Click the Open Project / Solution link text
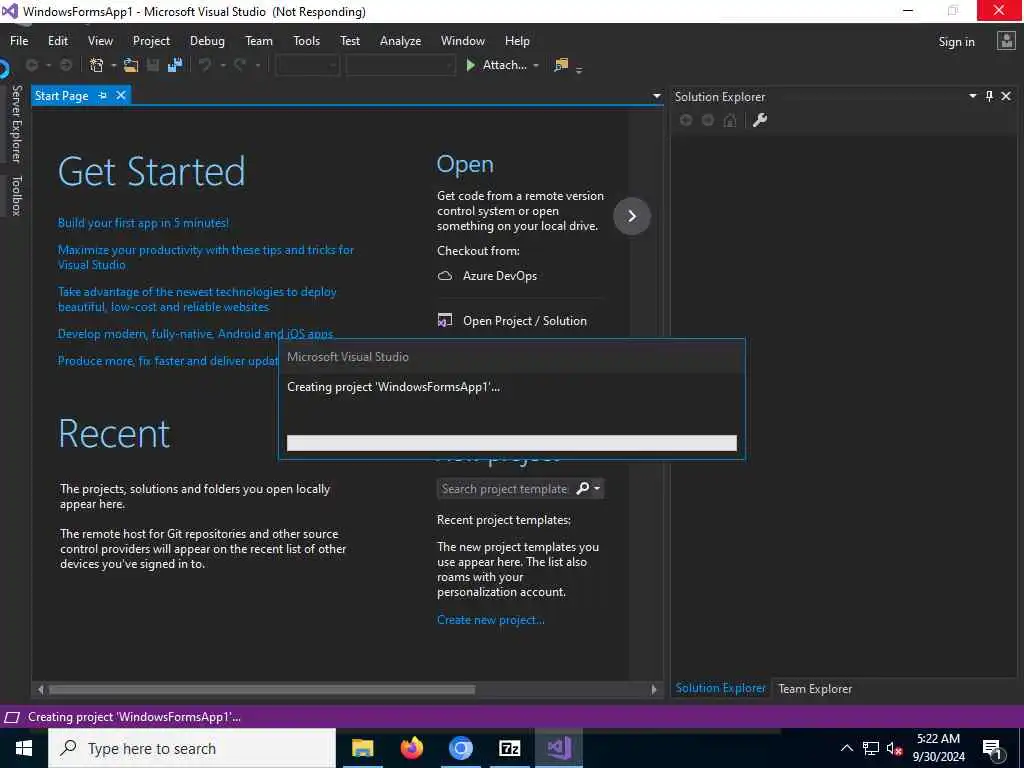1024x768 pixels. click(524, 321)
